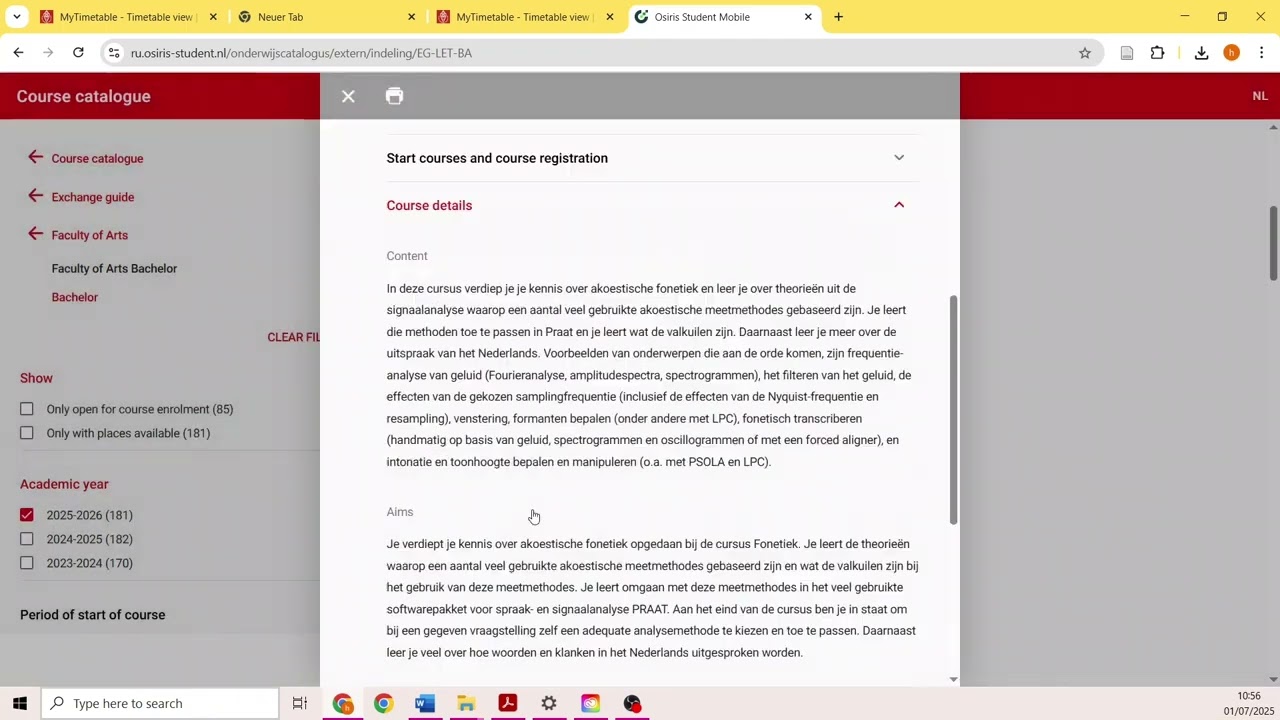The image size is (1280, 720).
Task: Open Task View on the taskbar
Action: (299, 703)
